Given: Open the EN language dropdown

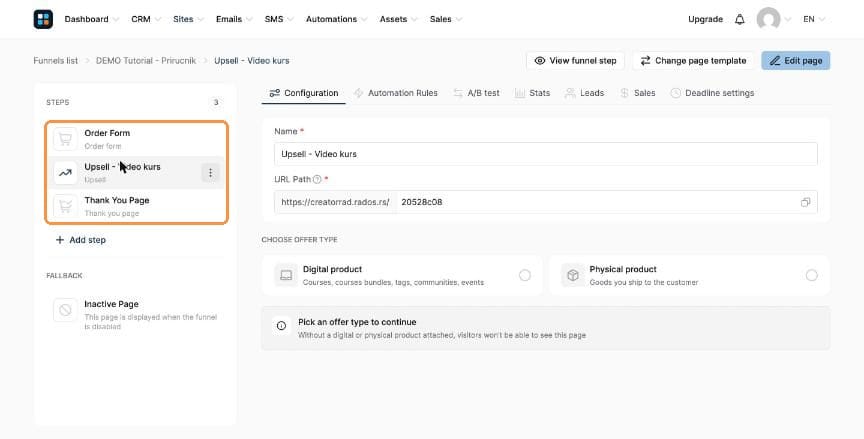Looking at the screenshot, I should [x=814, y=19].
